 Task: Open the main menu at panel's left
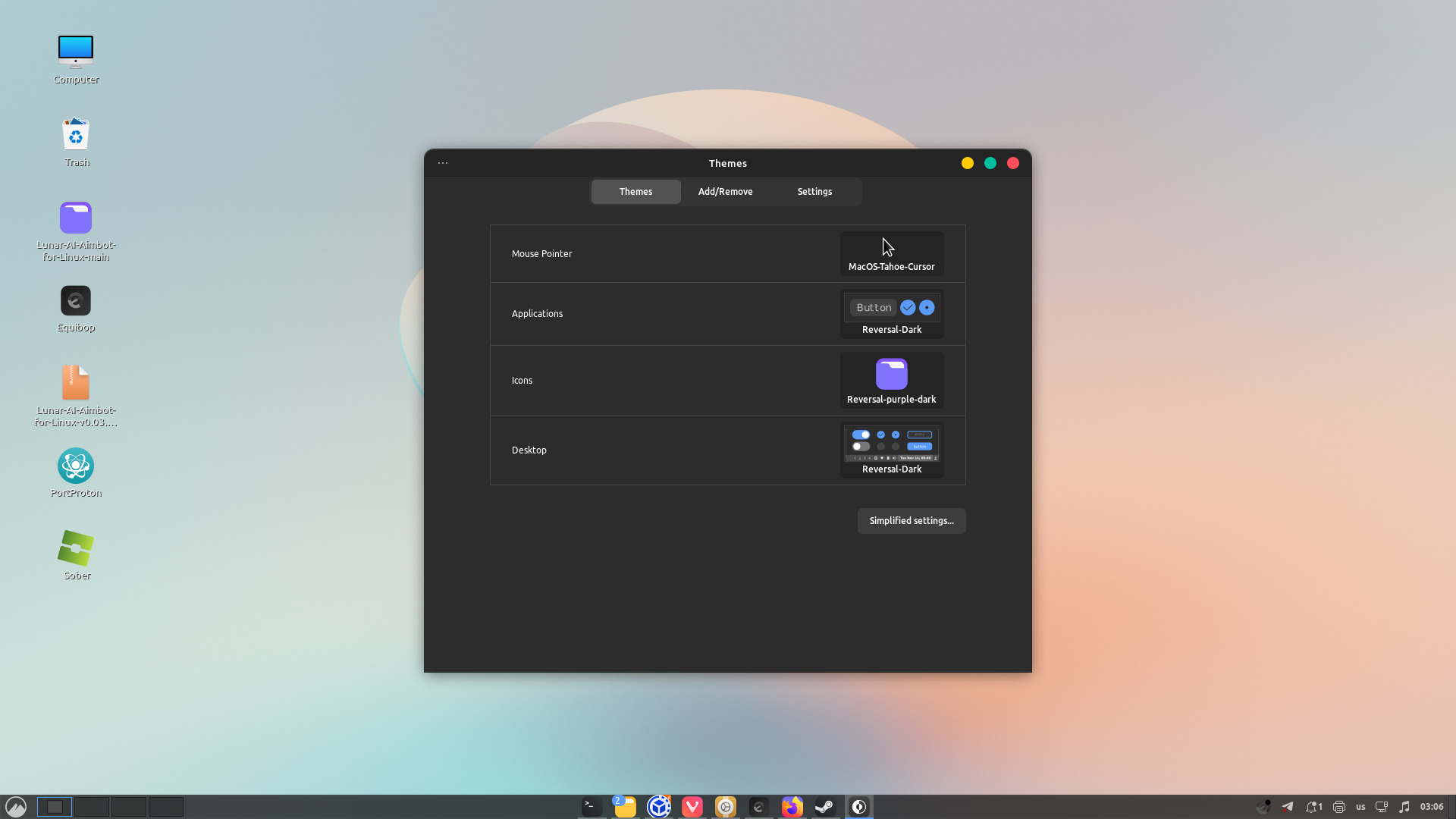[16, 807]
